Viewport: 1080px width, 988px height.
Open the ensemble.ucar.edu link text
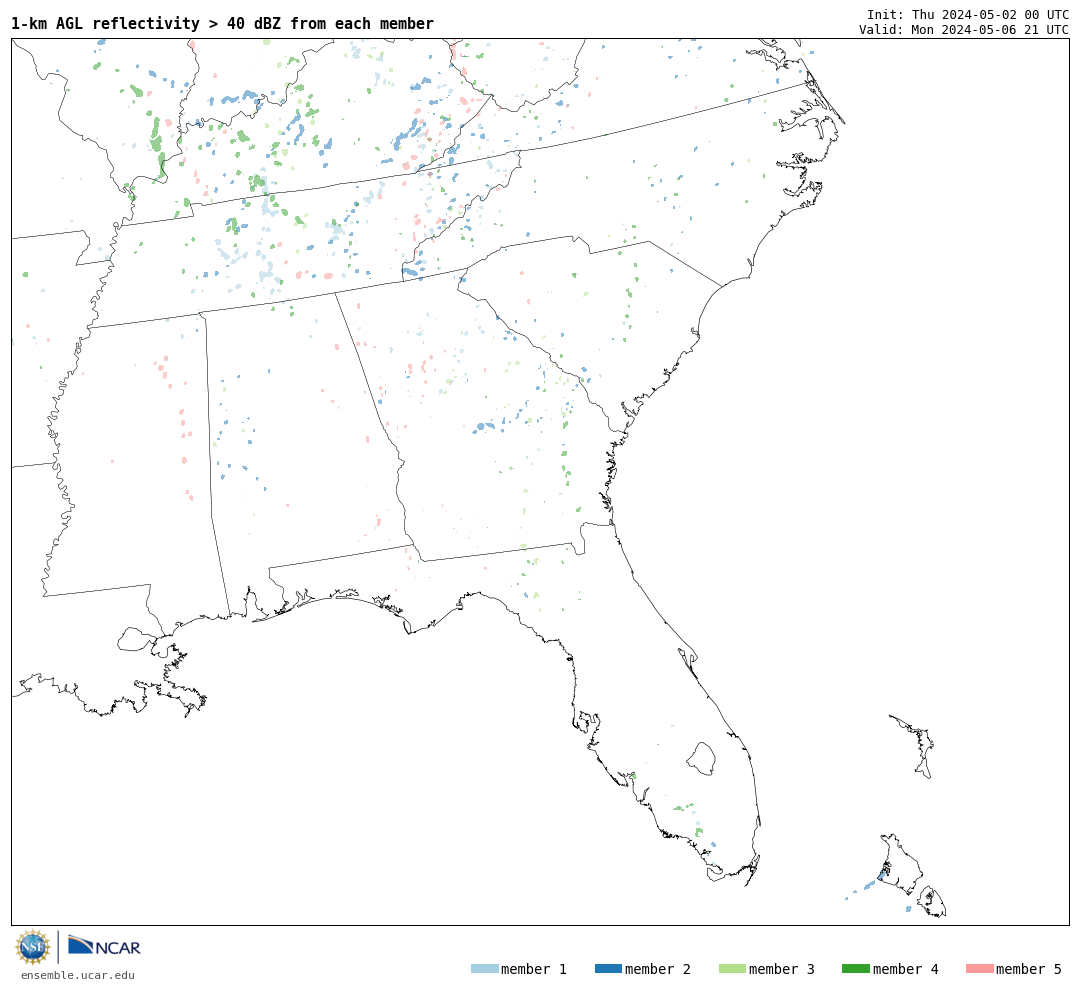click(78, 975)
